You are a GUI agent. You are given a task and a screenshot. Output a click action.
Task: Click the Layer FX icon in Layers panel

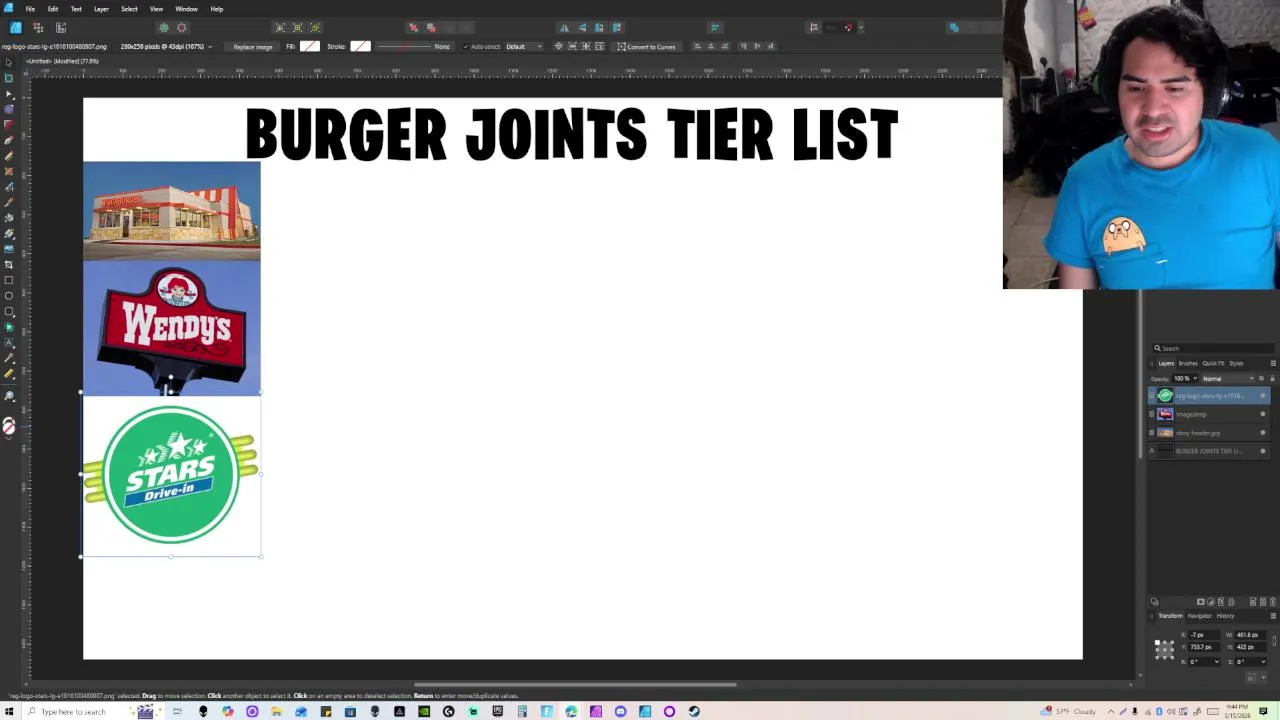(1221, 602)
